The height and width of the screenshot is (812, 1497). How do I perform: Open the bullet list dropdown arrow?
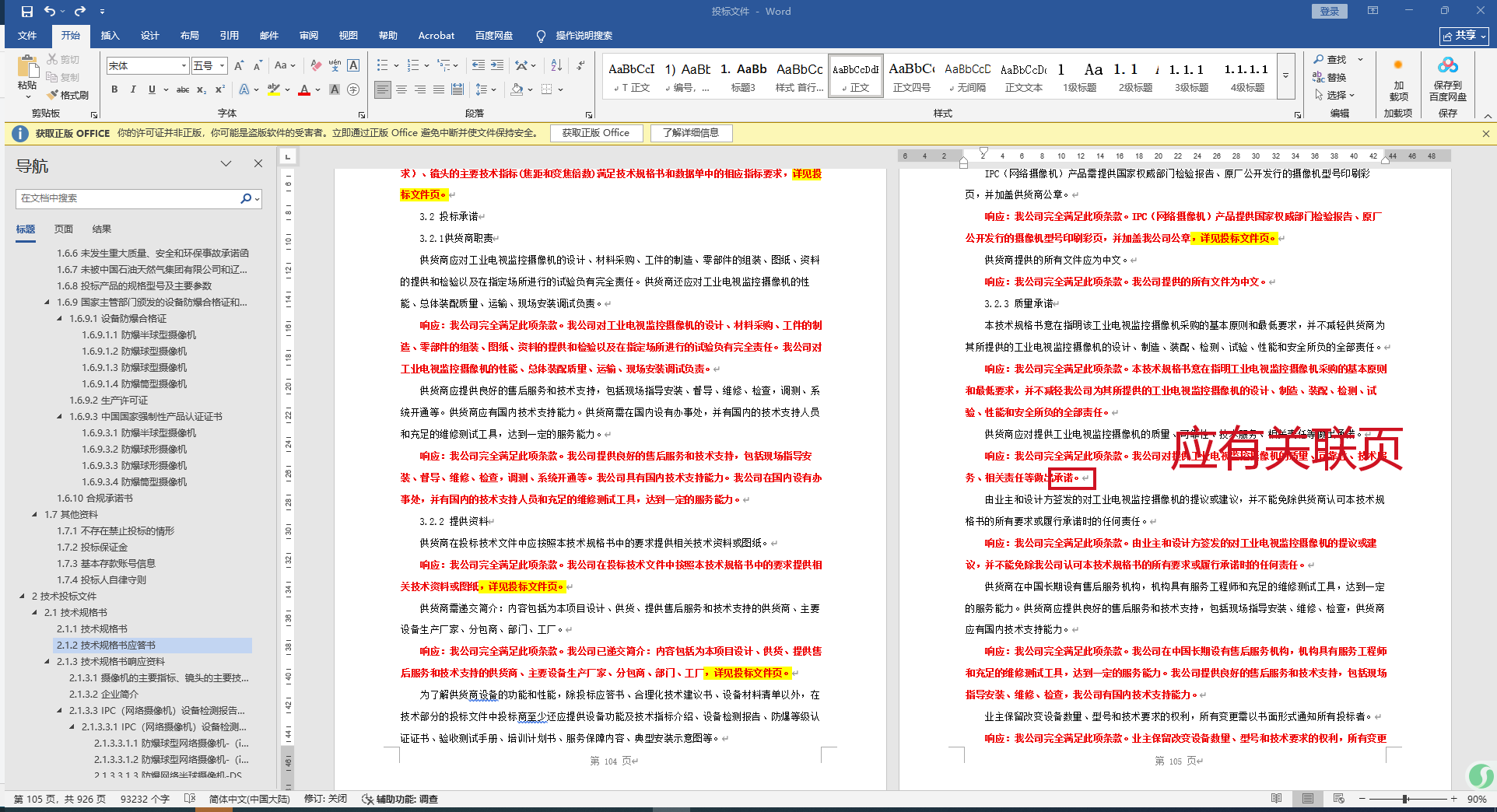pos(396,66)
